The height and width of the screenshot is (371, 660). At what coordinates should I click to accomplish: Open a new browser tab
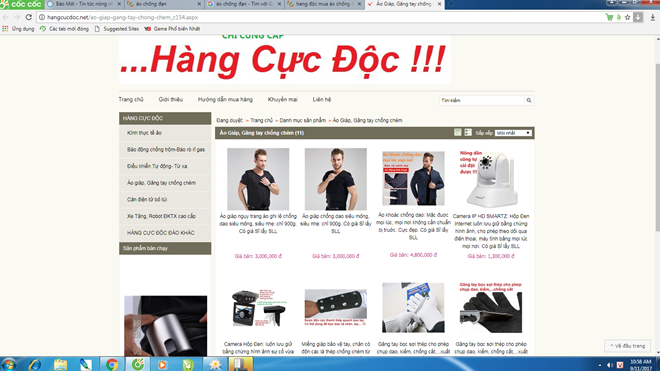[451, 4]
